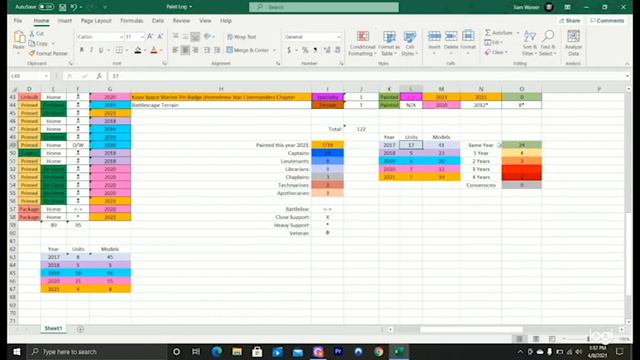The width and height of the screenshot is (640, 360).
Task: Center text horizontally
Action: click(x=185, y=50)
